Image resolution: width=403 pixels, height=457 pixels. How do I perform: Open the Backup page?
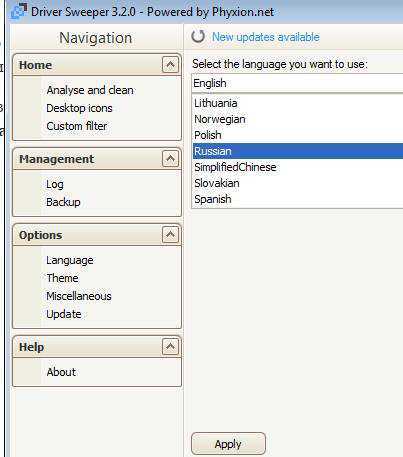(x=63, y=202)
